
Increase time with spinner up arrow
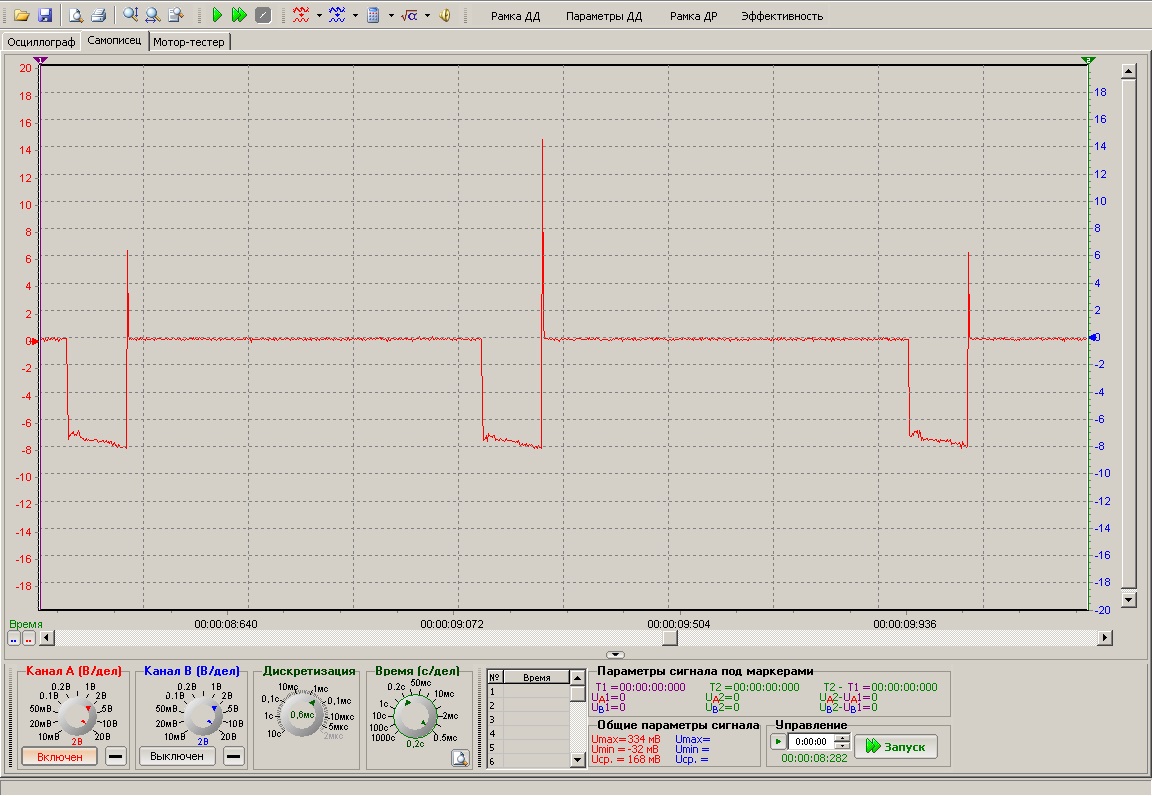pos(843,737)
